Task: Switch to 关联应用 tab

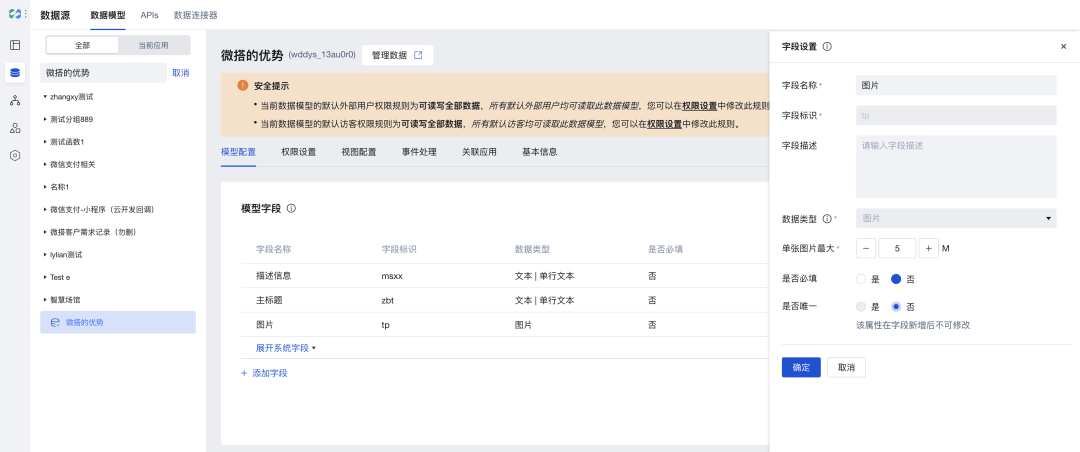Action: tap(479, 152)
